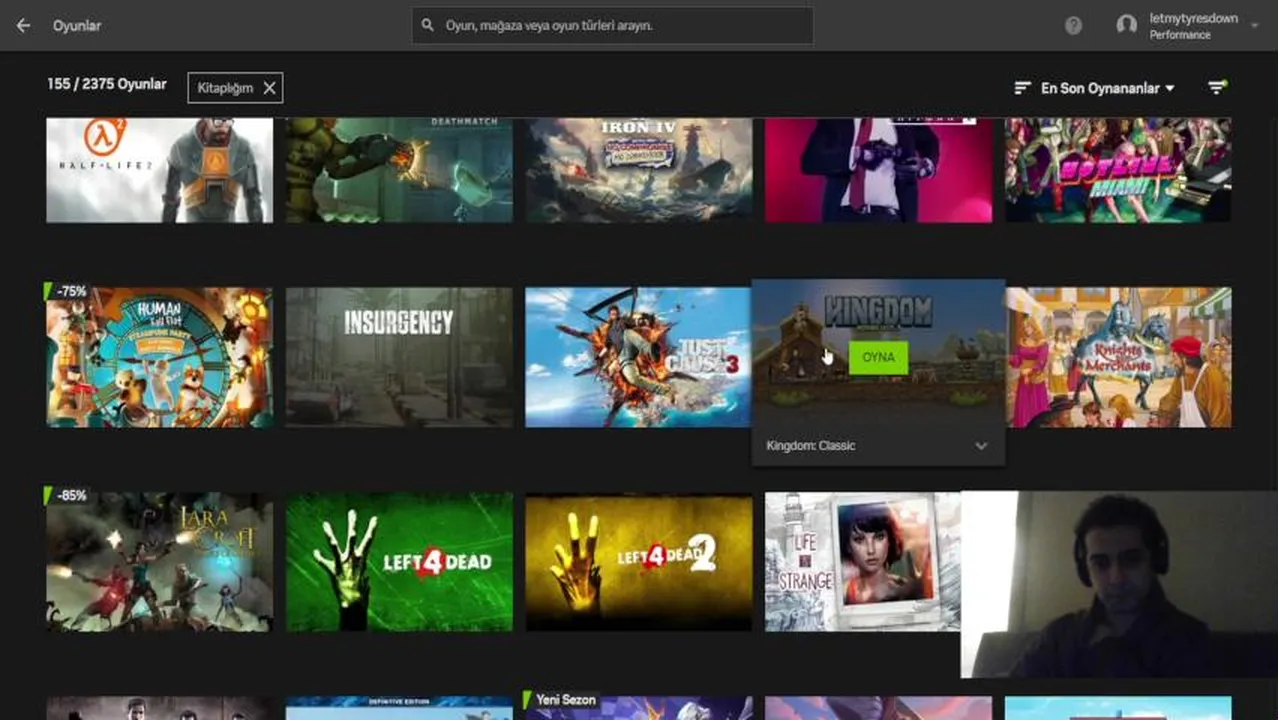
Task: Remove the Kitaplığım filter chip
Action: [269, 88]
